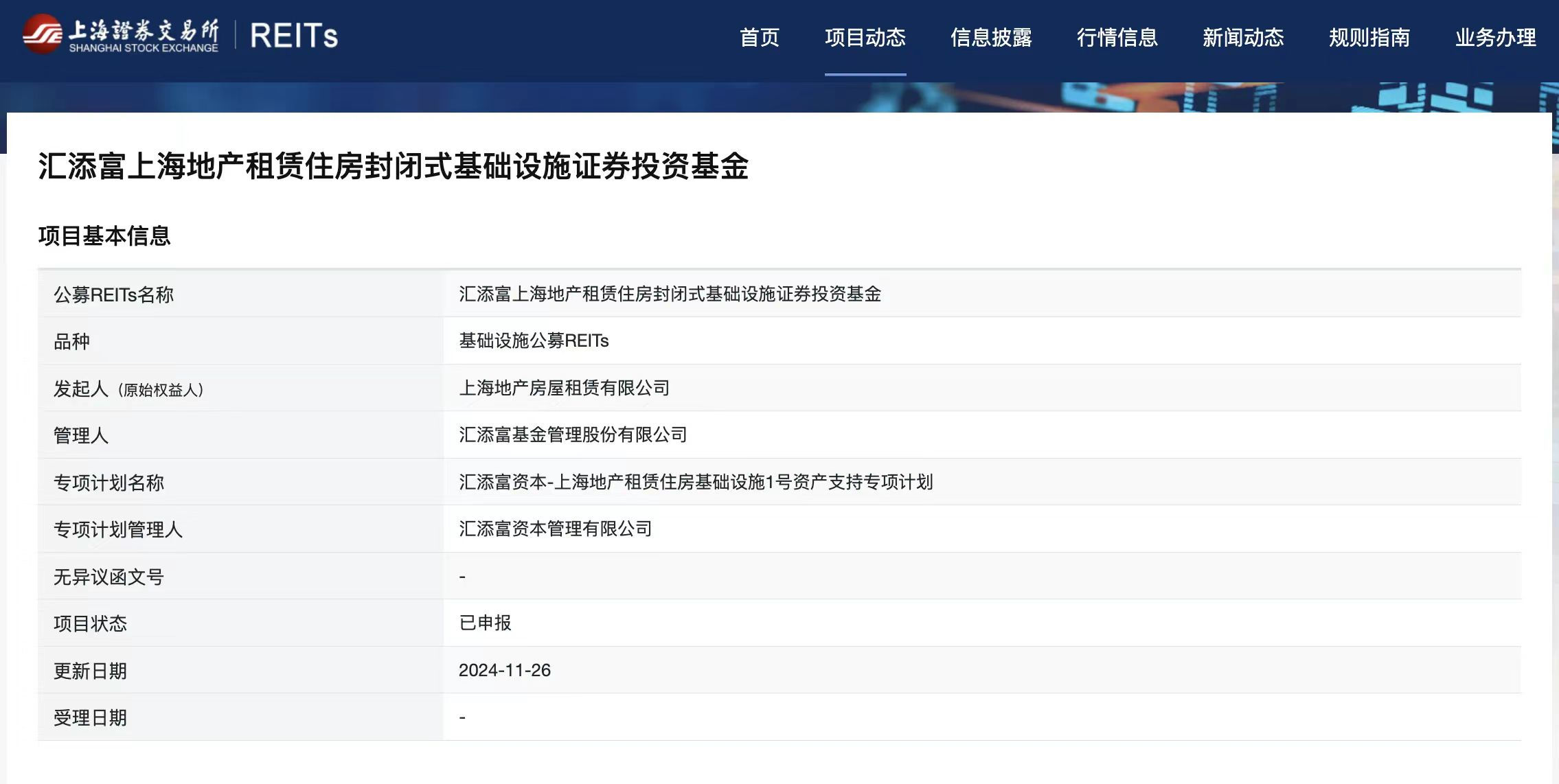The image size is (1559, 784).
Task: Click the 受理日期 row label
Action: tap(90, 717)
